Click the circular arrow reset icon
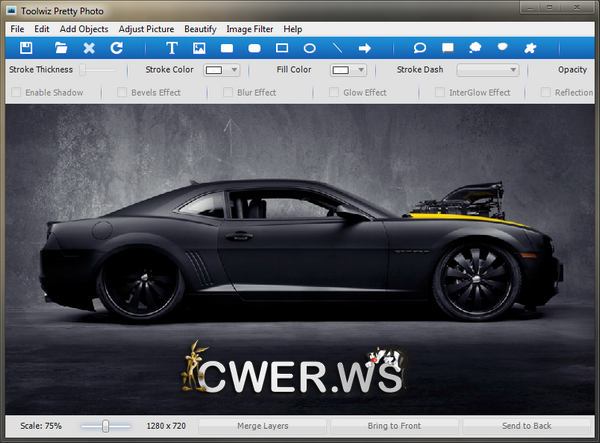Viewport: 600px width, 443px height. [x=116, y=48]
